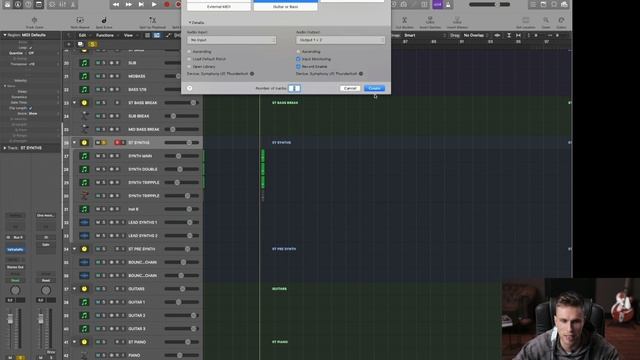The width and height of the screenshot is (640, 360).
Task: Select the GUITARS region in timeline
Action: point(280,289)
